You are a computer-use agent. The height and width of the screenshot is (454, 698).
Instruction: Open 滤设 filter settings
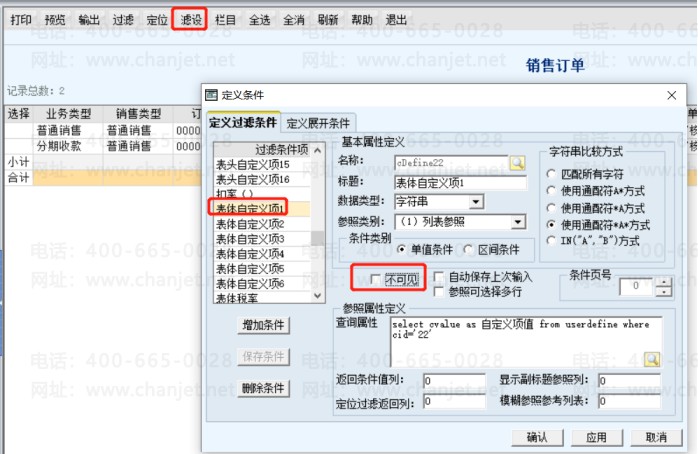click(191, 20)
